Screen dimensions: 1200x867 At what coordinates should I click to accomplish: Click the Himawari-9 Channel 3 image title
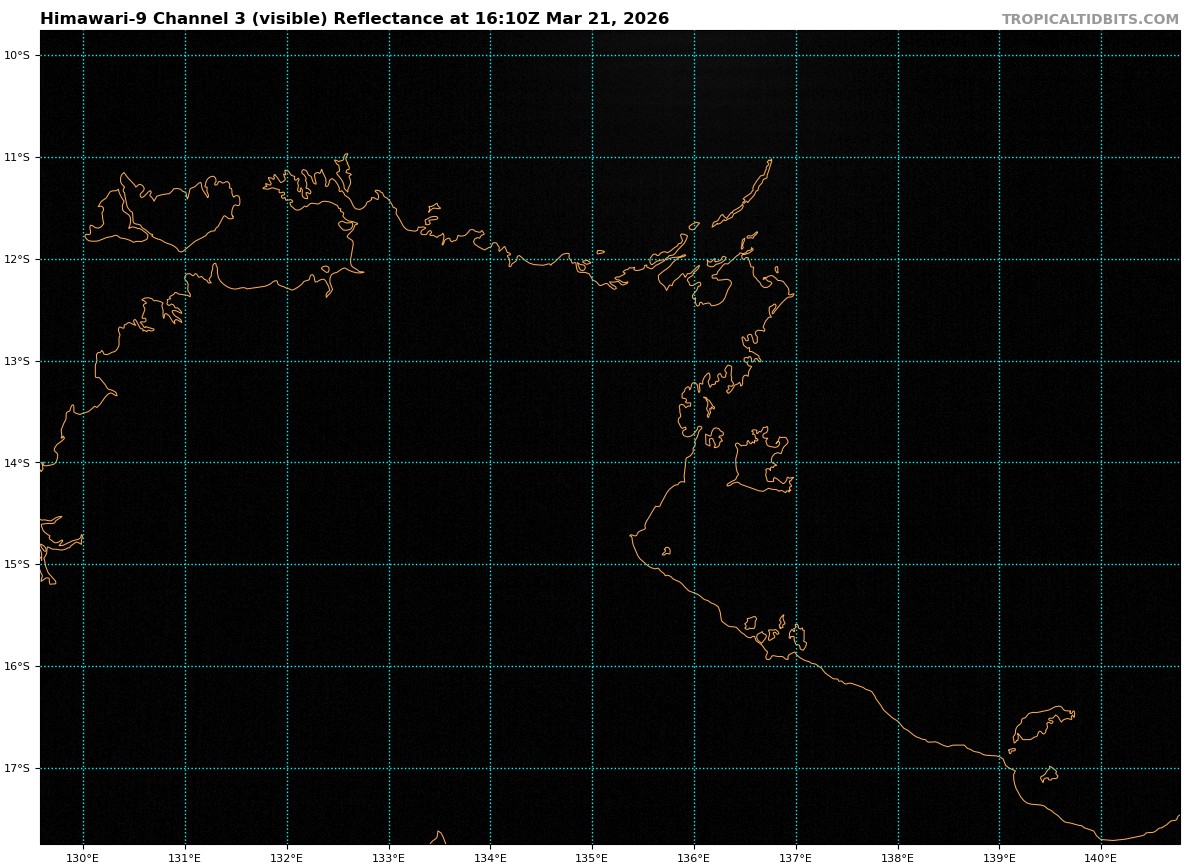pyautogui.click(x=354, y=19)
